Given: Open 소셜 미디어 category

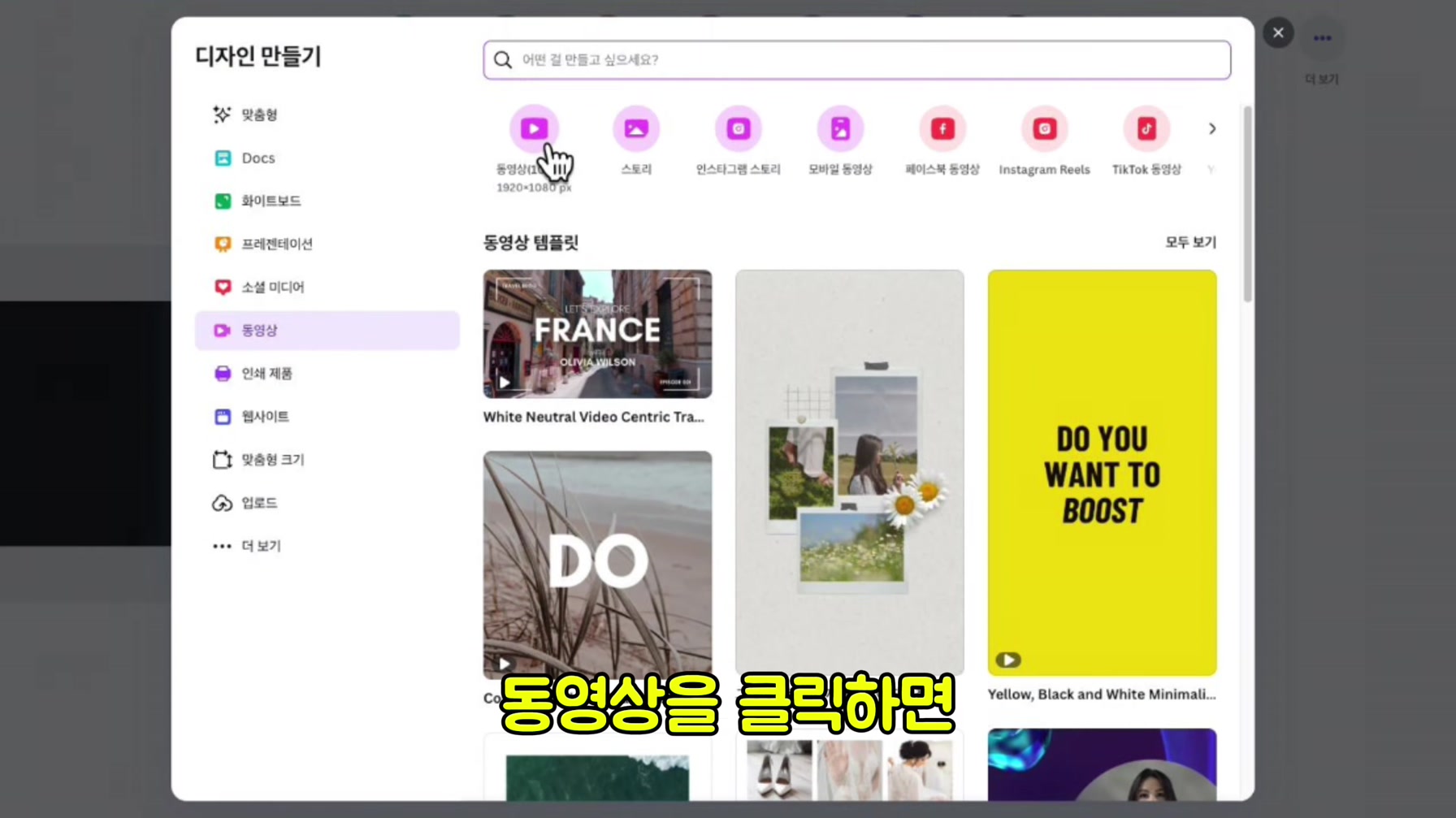Looking at the screenshot, I should pos(327,287).
